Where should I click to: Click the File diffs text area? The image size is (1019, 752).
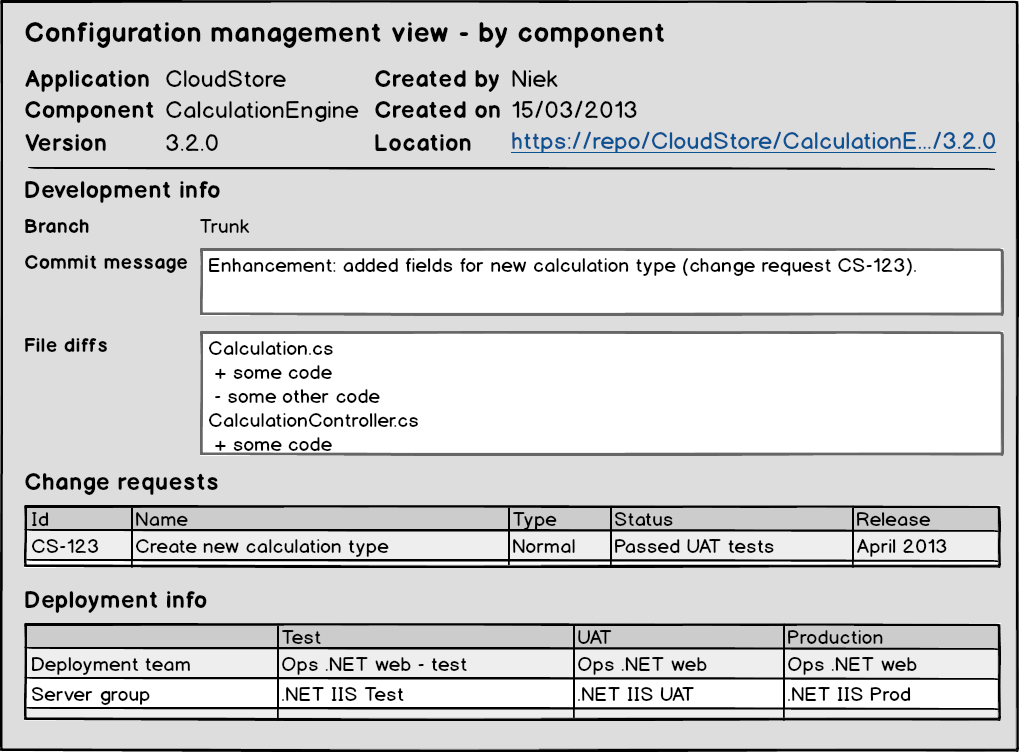coord(601,393)
